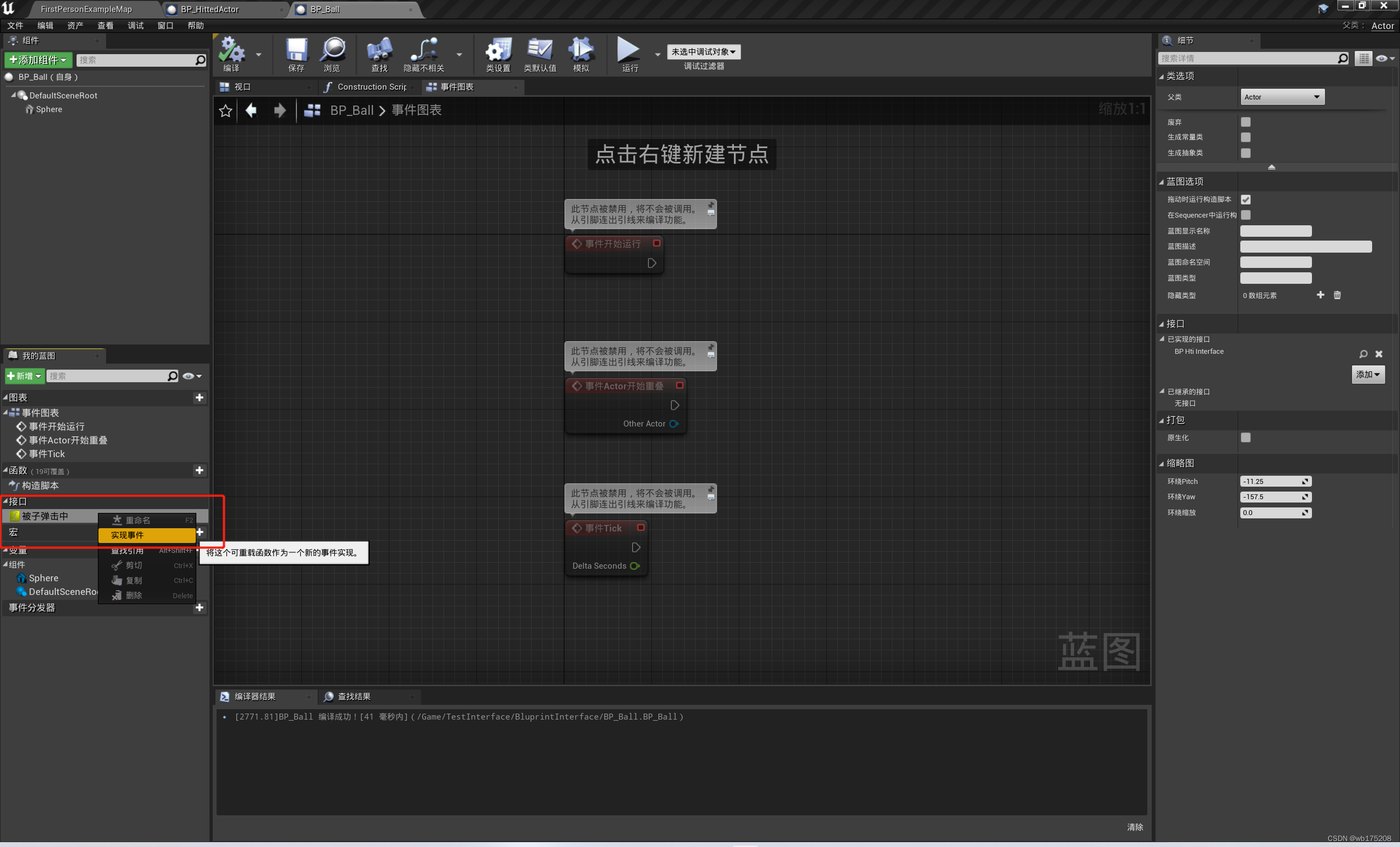Open details view options eye icon
Screen dimensions: 1400x847
click(x=1385, y=59)
